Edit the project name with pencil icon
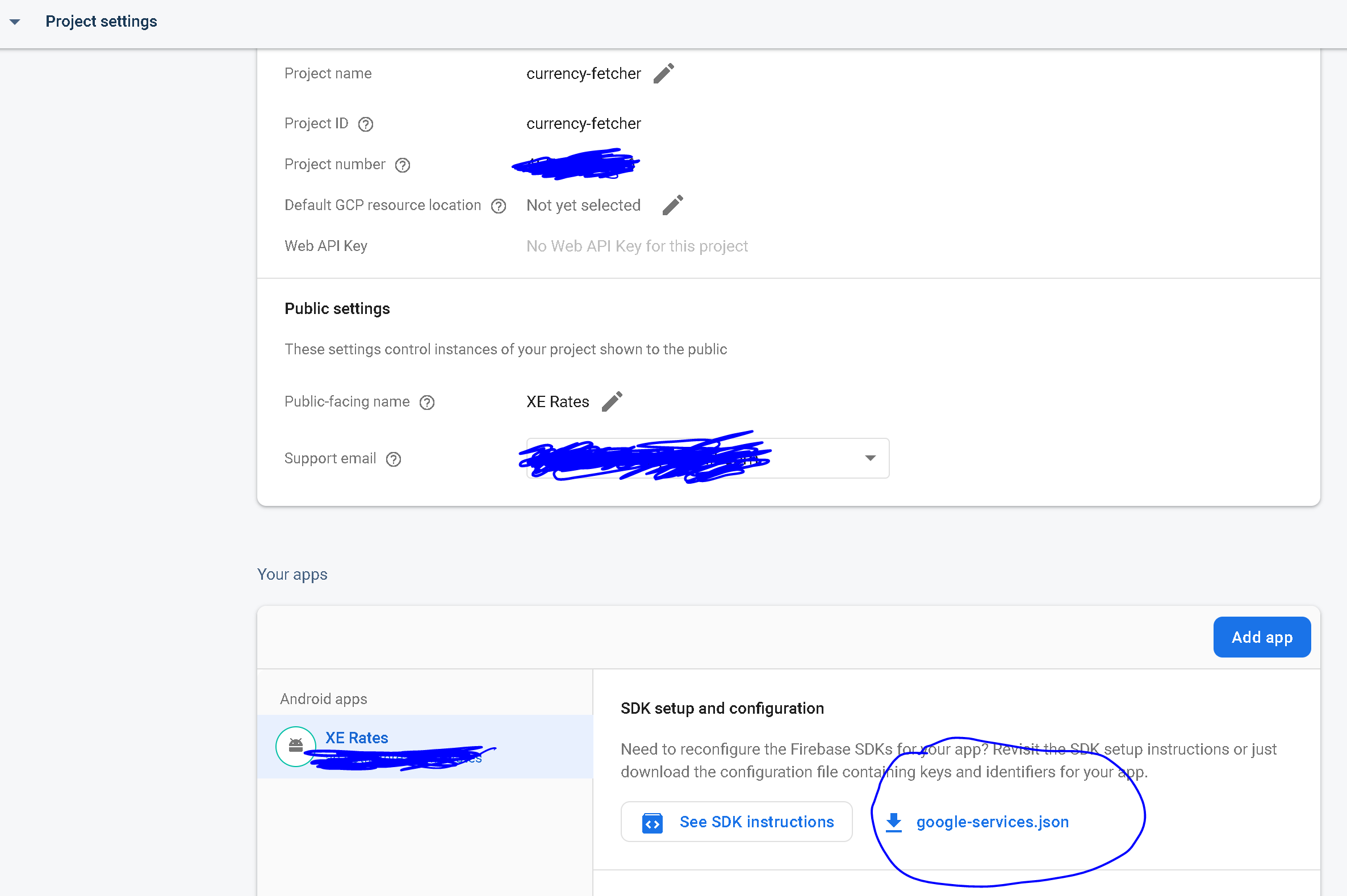 [663, 74]
